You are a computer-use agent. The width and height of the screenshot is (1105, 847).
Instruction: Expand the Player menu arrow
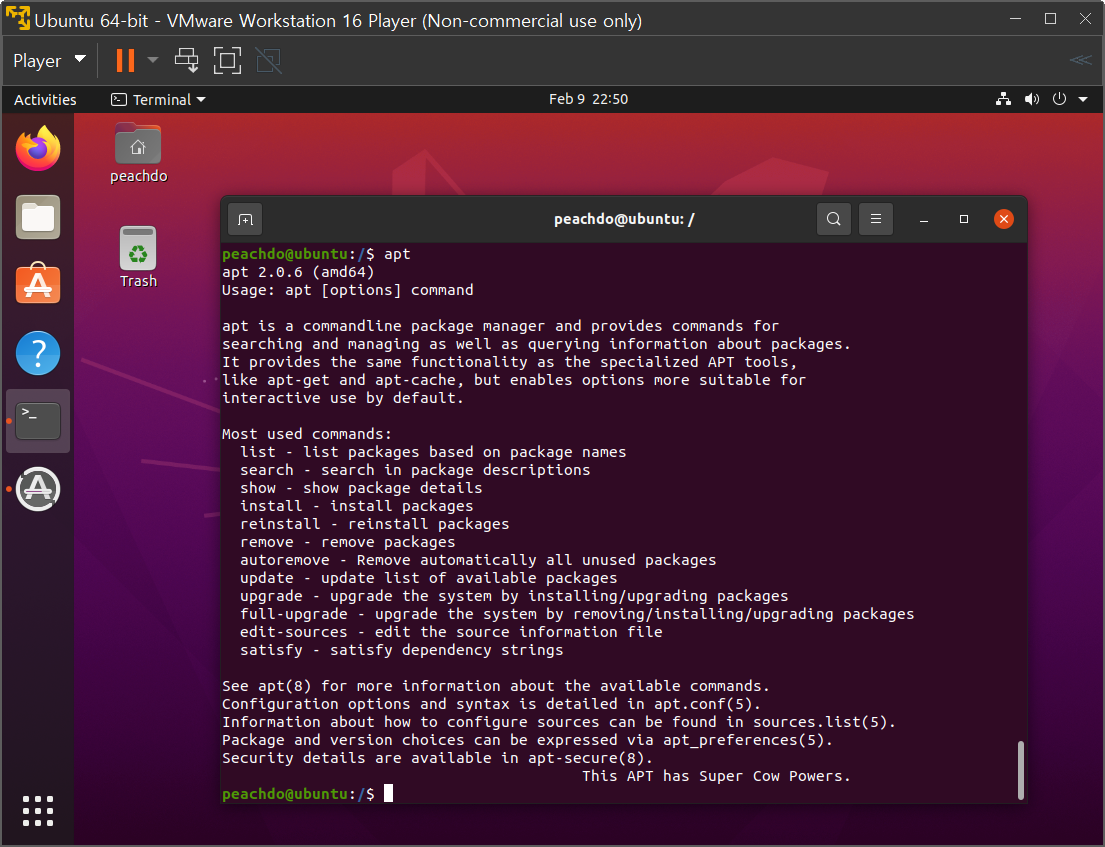(x=80, y=59)
